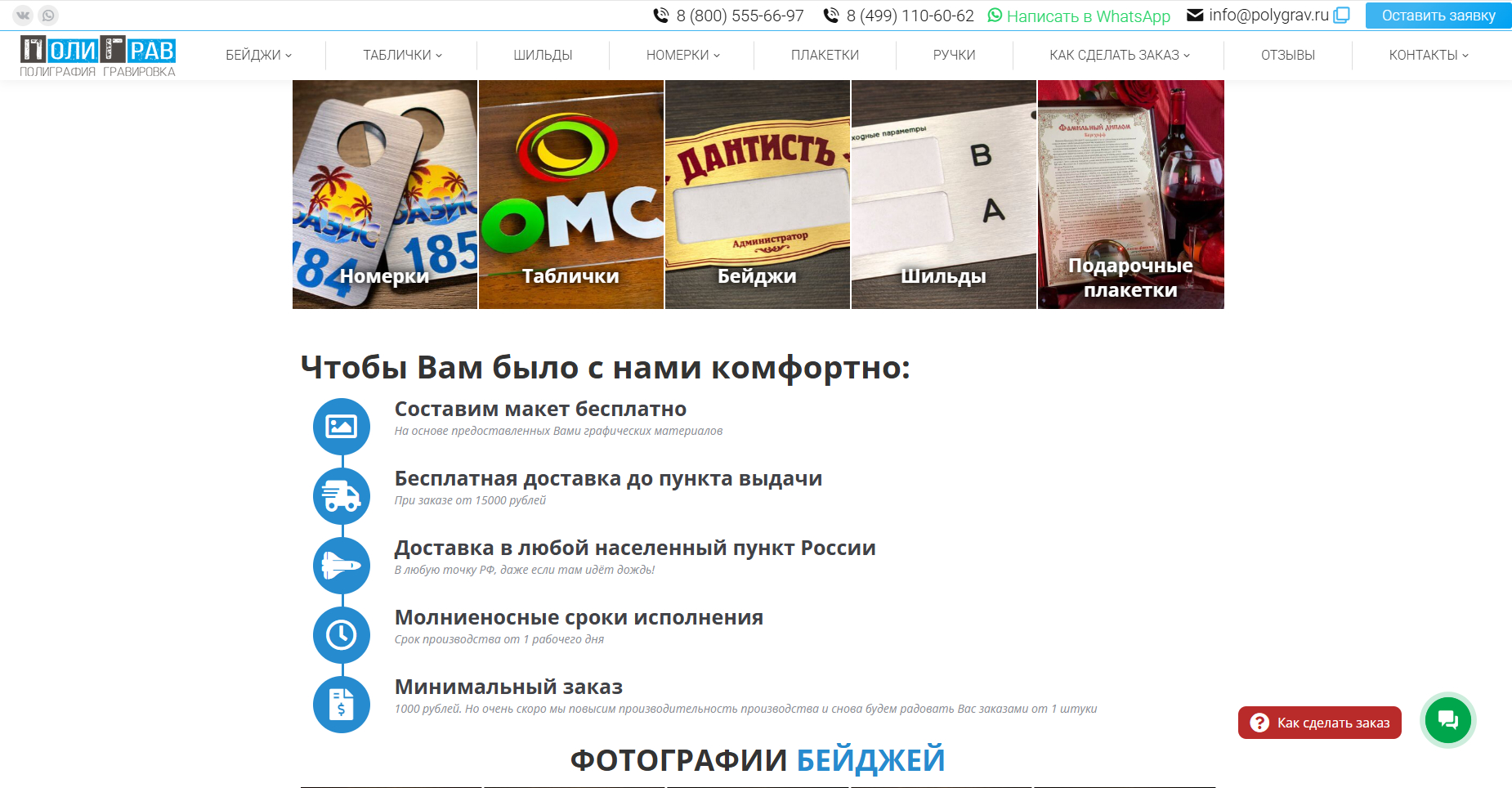
Task: Open the ПЛАКЕТКИ menu item
Action: pyautogui.click(x=825, y=55)
